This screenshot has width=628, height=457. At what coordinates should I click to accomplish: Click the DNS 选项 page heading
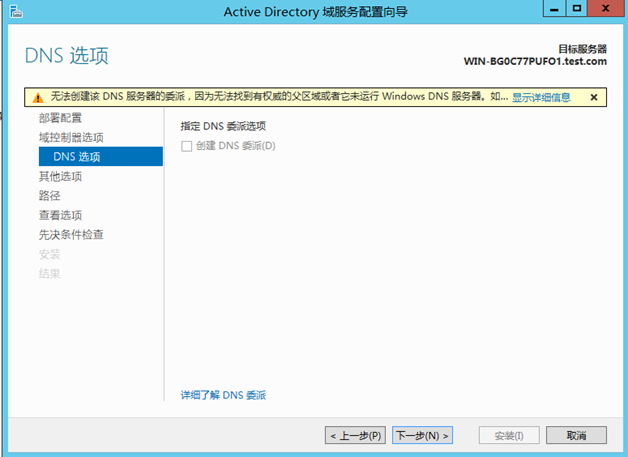point(66,55)
